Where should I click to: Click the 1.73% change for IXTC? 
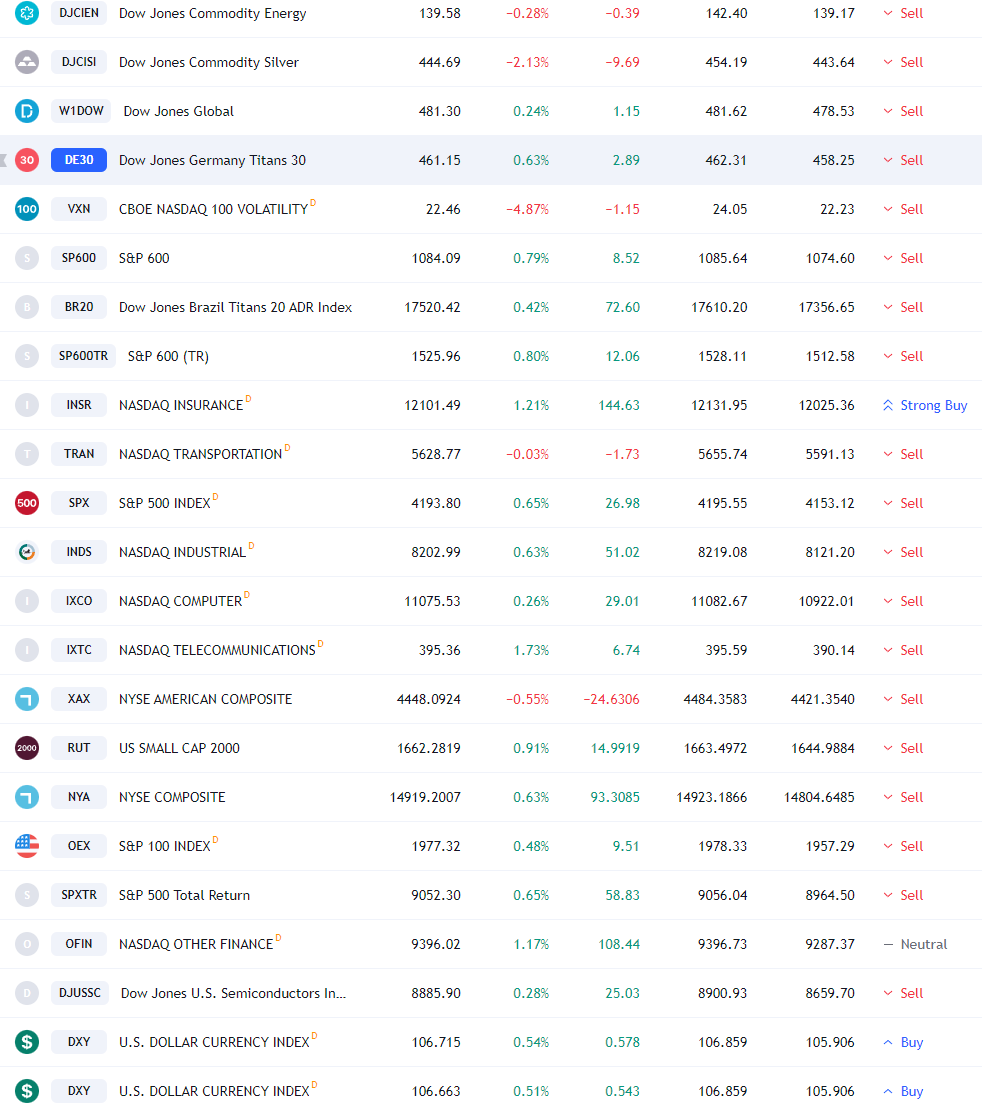(531, 650)
